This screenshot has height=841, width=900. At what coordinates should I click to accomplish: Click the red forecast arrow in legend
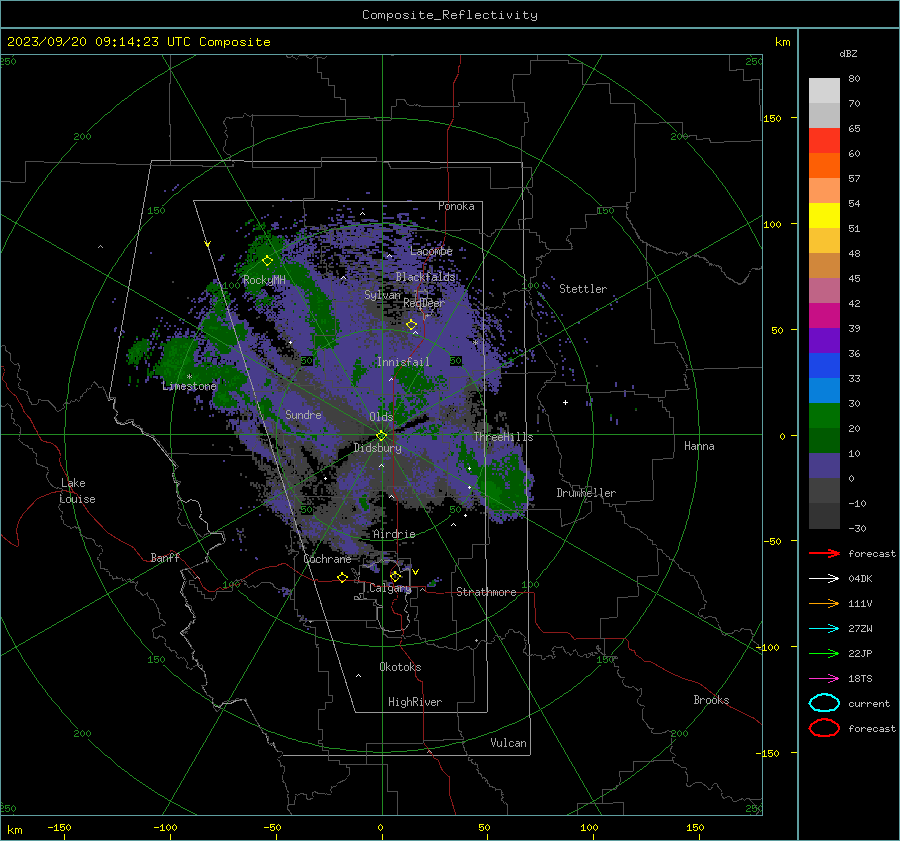[824, 553]
